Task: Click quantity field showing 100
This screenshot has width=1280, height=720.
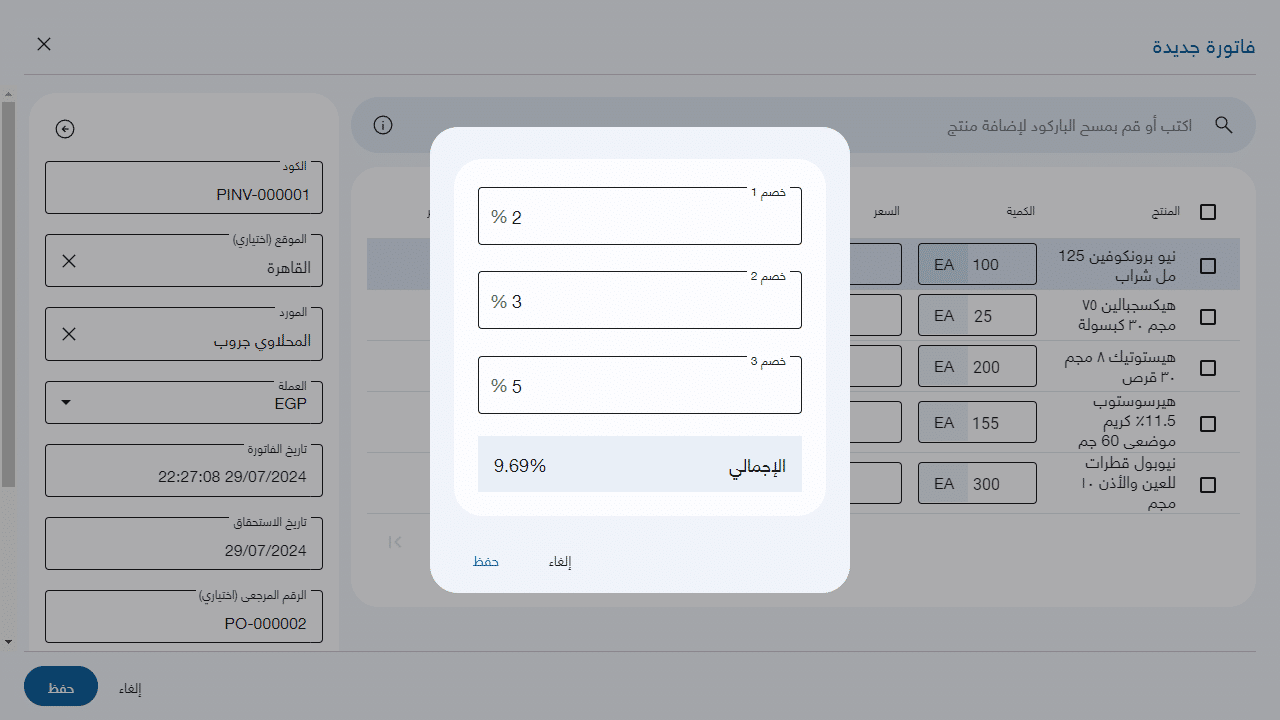Action: (x=1002, y=265)
